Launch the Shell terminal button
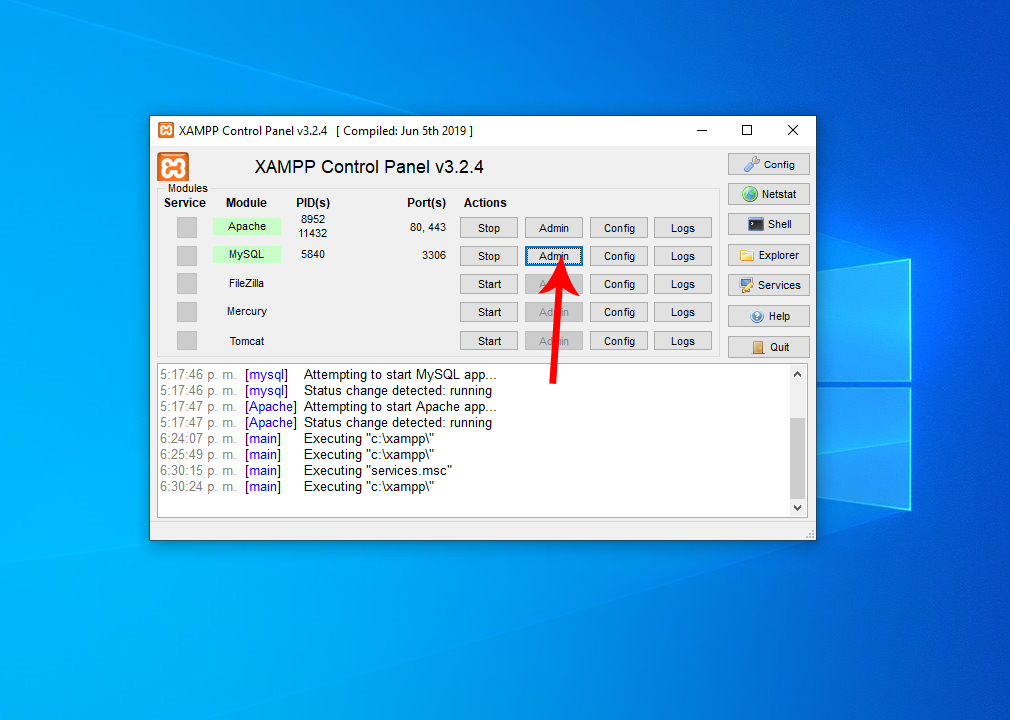This screenshot has width=1010, height=720. [768, 224]
